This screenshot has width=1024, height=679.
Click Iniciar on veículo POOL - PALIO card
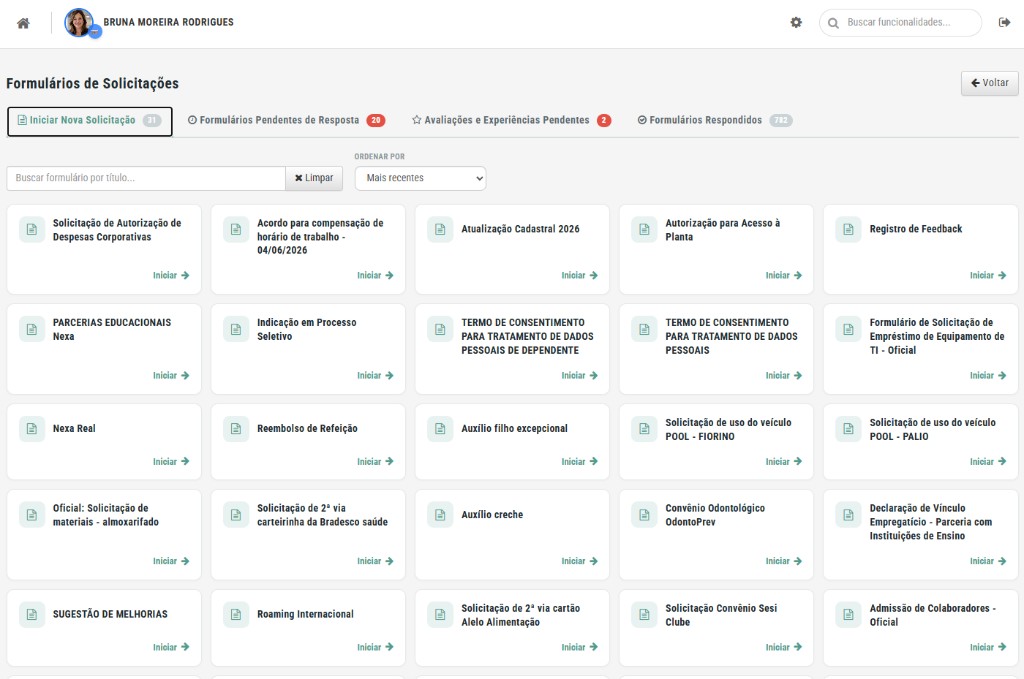[988, 462]
